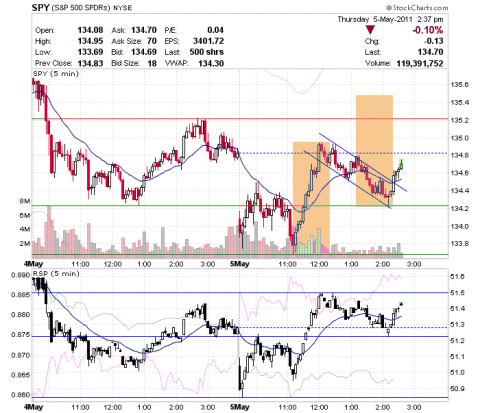The width and height of the screenshot is (480, 413).
Task: Click the 135.2 price axis label
Action: [x=459, y=120]
